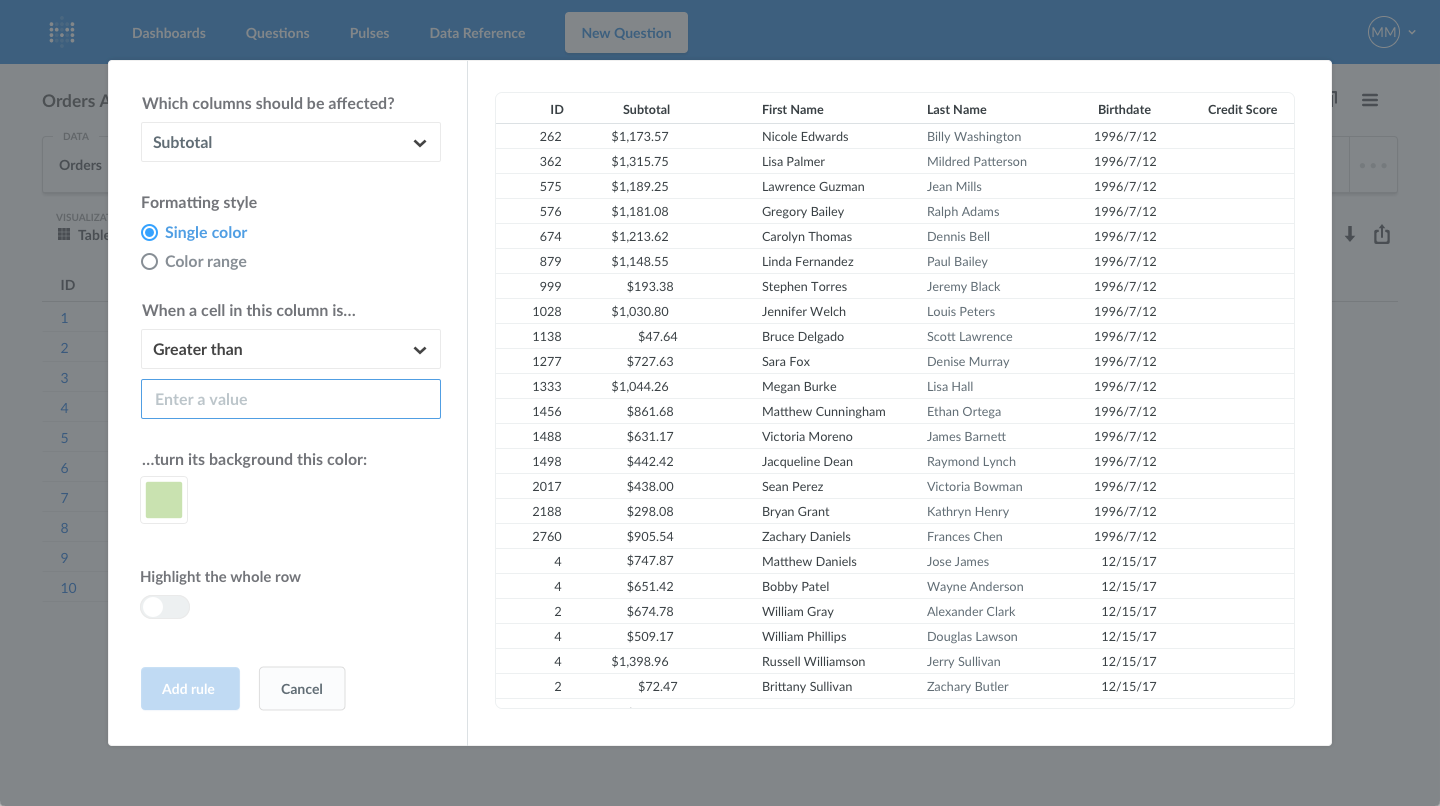Click ID 879 in the preview table
The image size is (1440, 806).
(551, 261)
